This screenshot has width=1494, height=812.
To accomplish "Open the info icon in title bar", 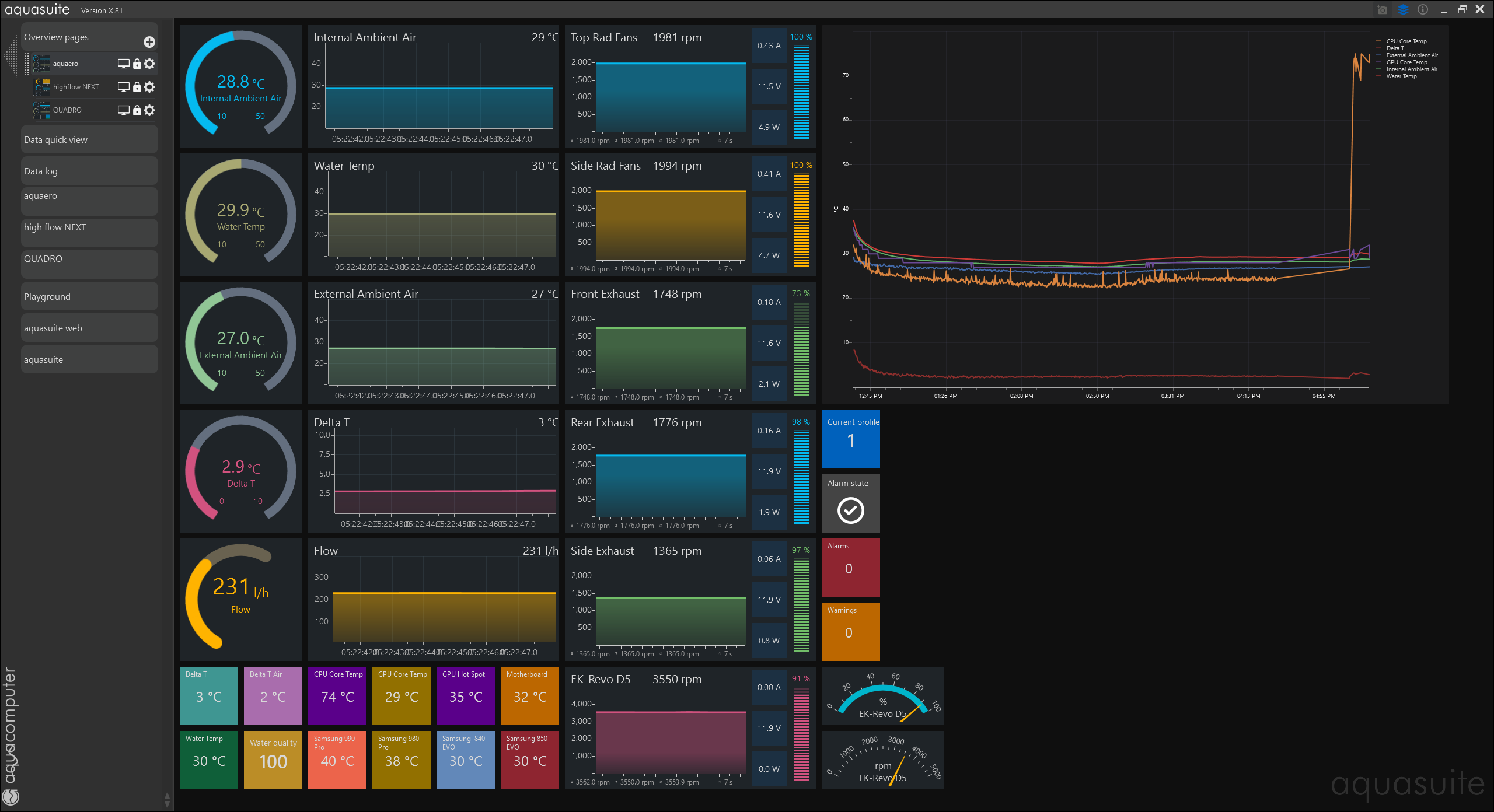I will pos(1423,10).
